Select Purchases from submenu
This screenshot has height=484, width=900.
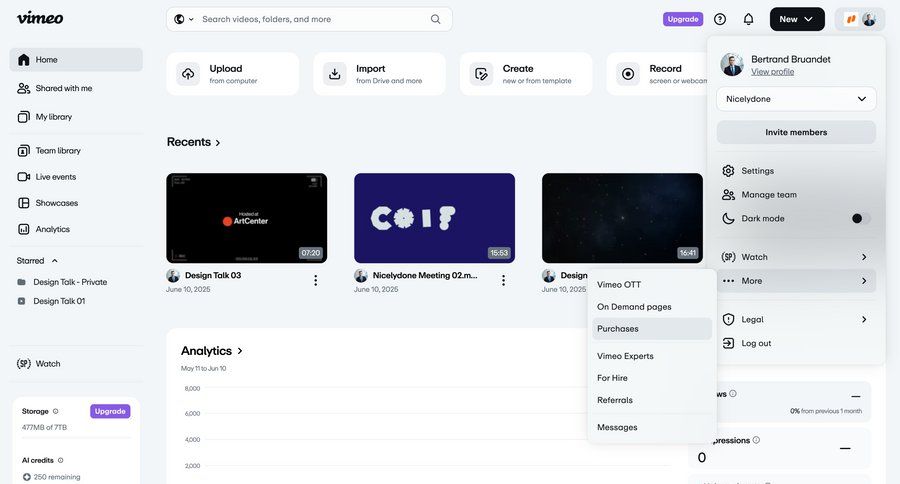(651, 329)
